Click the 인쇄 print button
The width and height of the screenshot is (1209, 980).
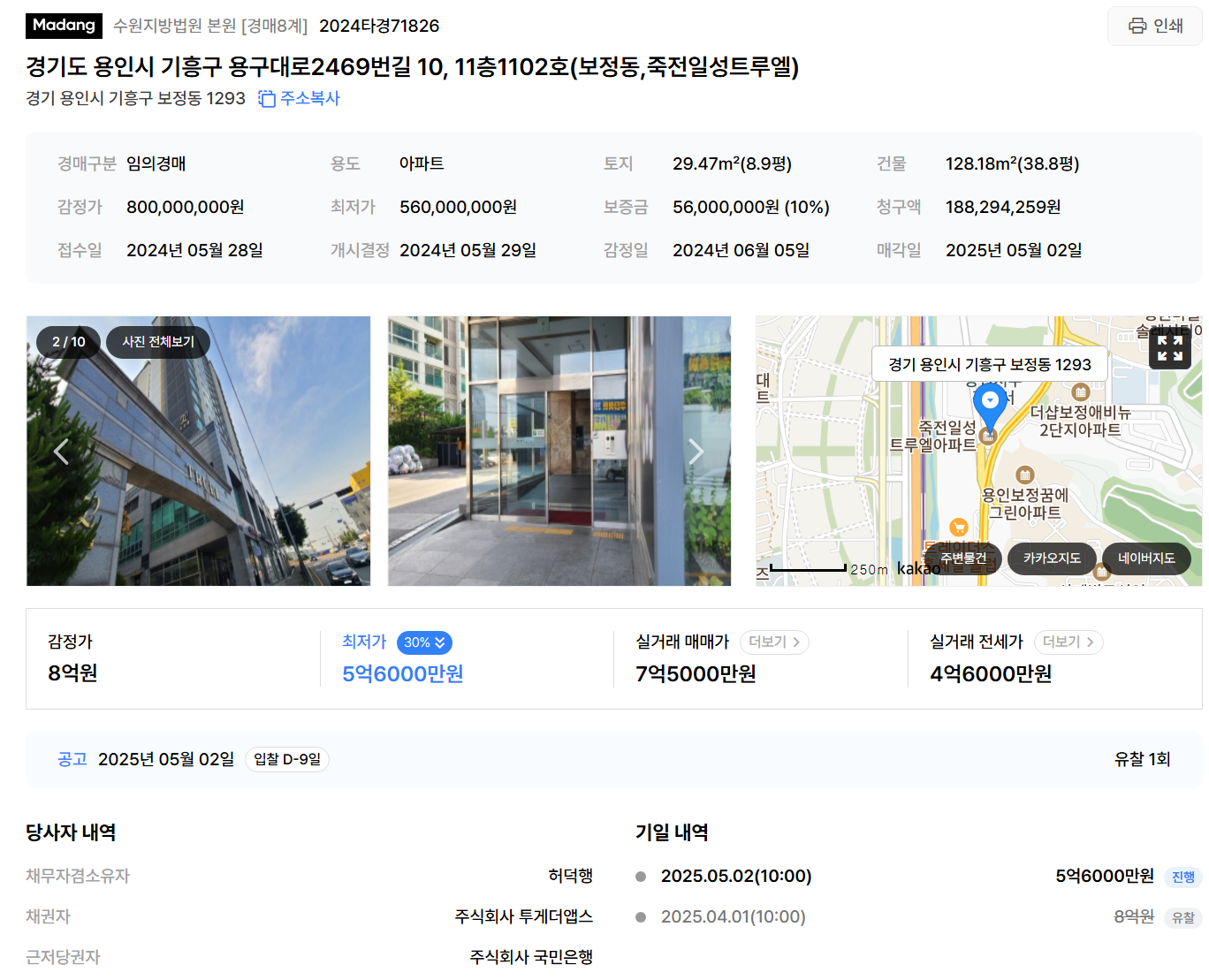(x=1155, y=26)
